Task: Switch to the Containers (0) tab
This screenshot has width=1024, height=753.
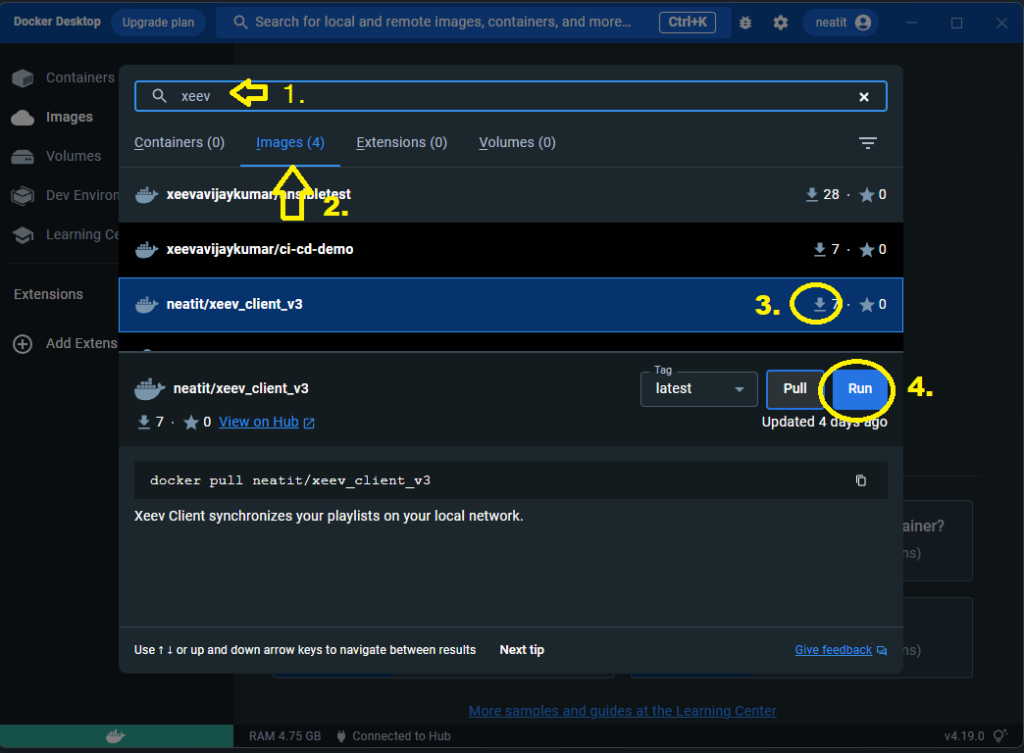Action: (179, 143)
